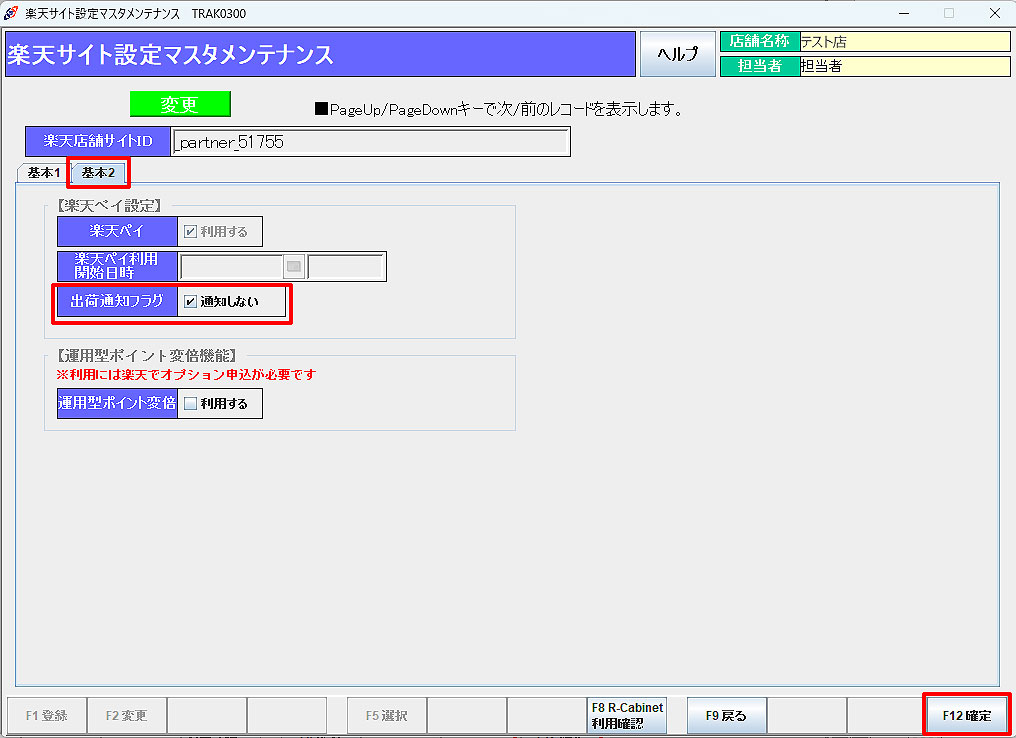Click the 出荷通知フラグ label
This screenshot has width=1016, height=738.
click(117, 301)
